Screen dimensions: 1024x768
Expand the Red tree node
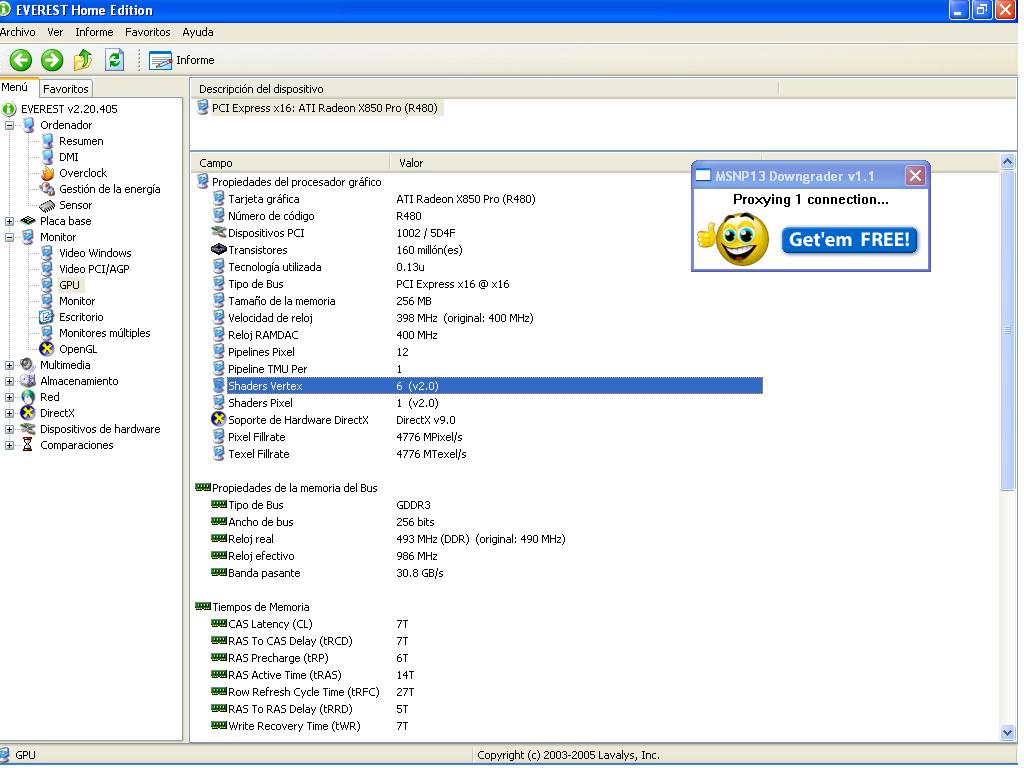coord(9,397)
